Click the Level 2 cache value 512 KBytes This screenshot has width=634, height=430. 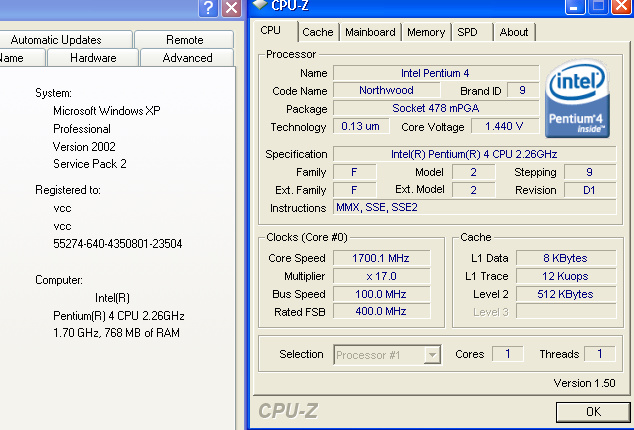pos(566,294)
